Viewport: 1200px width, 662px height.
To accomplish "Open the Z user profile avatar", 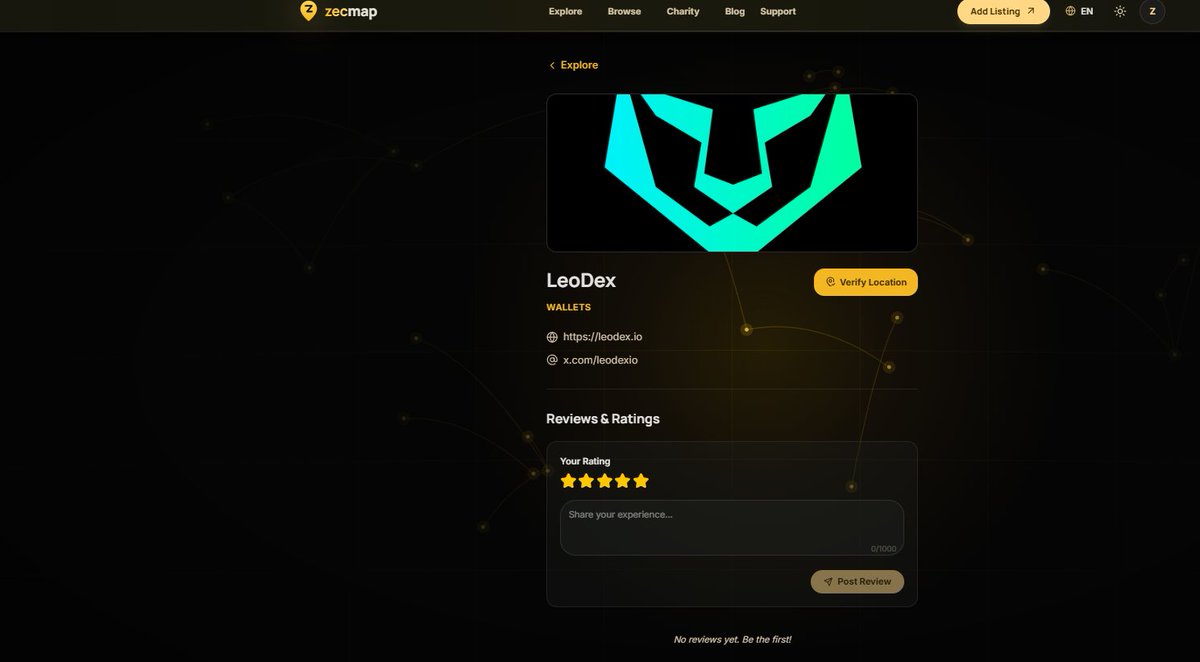I will 1152,11.
